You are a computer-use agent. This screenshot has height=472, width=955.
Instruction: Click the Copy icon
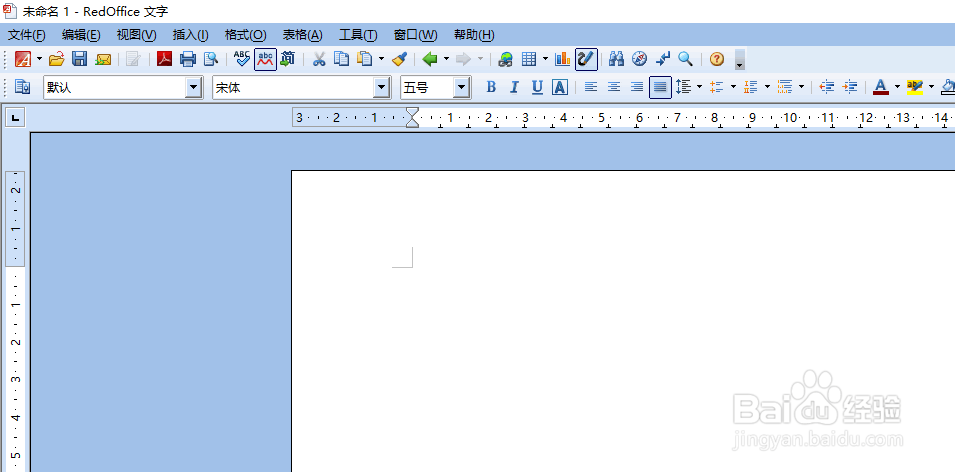[x=342, y=59]
